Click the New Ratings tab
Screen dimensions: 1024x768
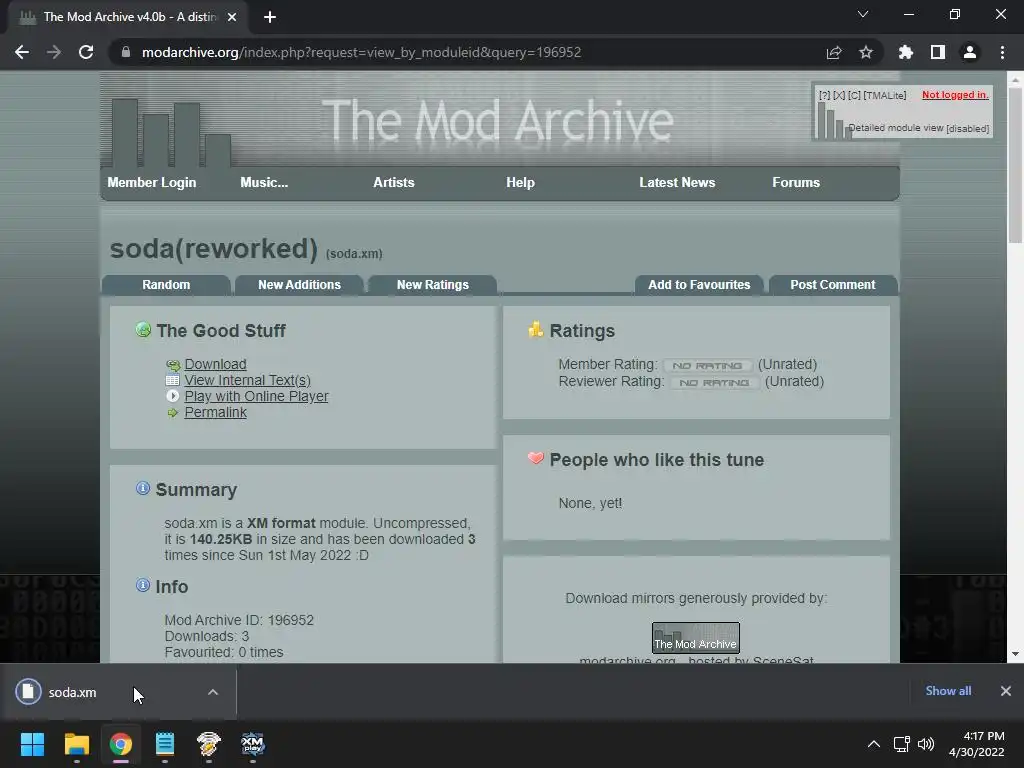click(433, 285)
